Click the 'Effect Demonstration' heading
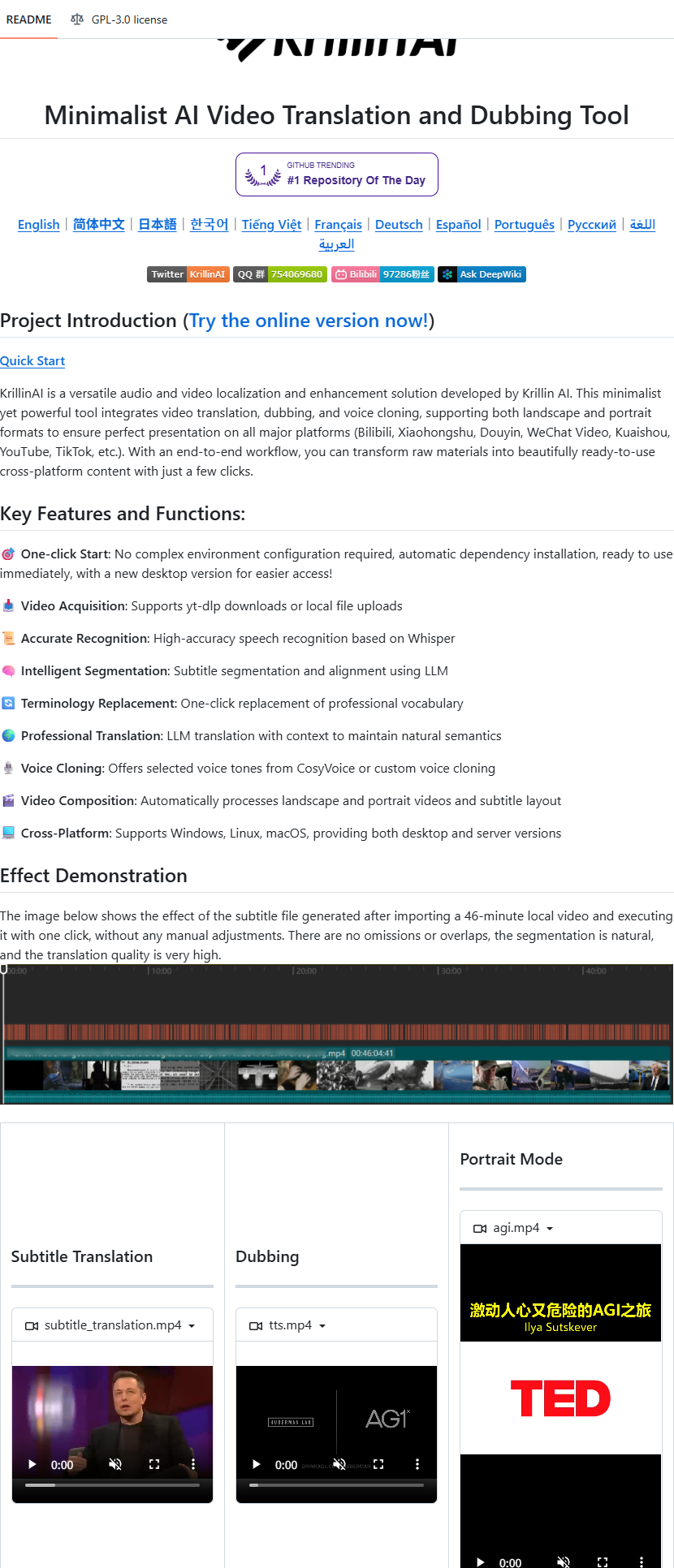Screen dimensions: 674x1568 (93, 876)
